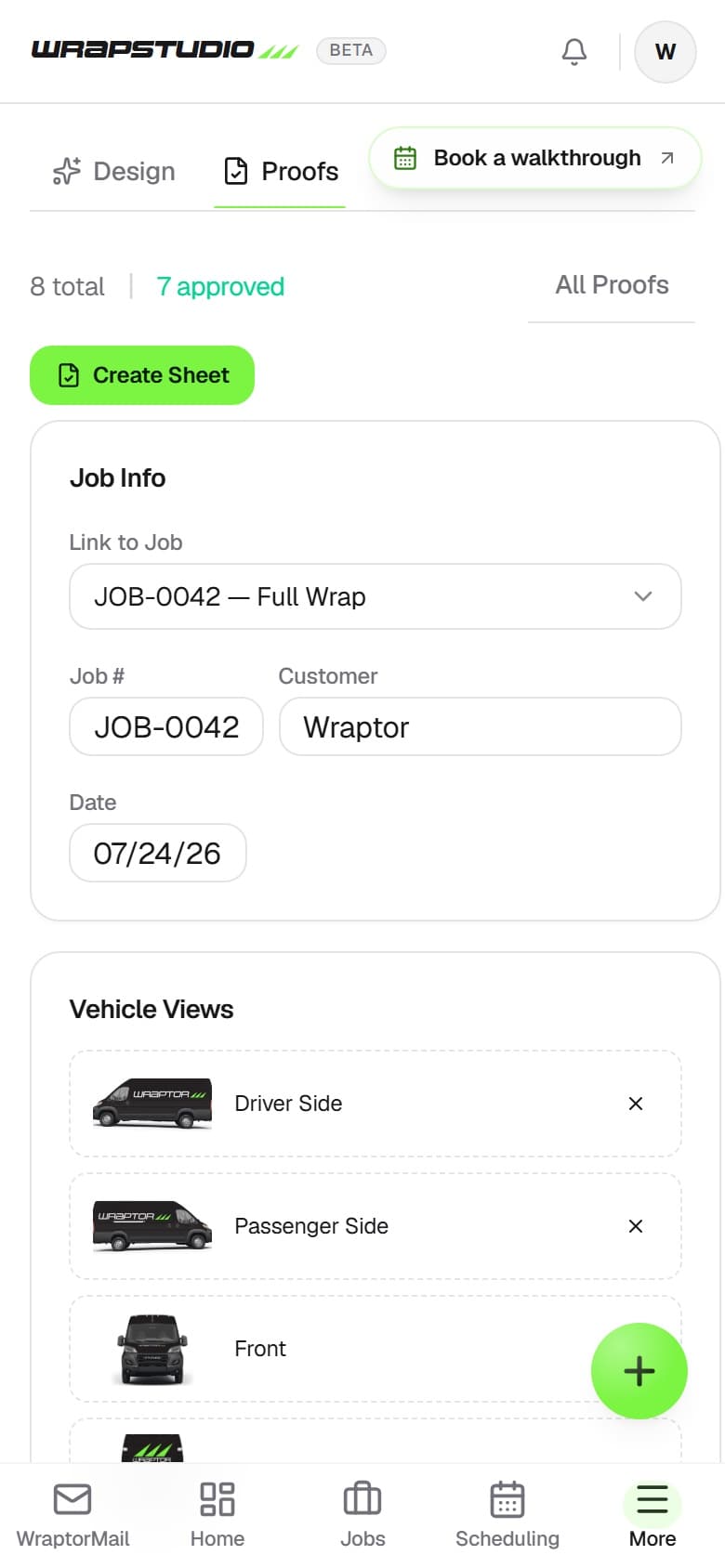
Task: Click the green plus floating button
Action: (639, 1371)
